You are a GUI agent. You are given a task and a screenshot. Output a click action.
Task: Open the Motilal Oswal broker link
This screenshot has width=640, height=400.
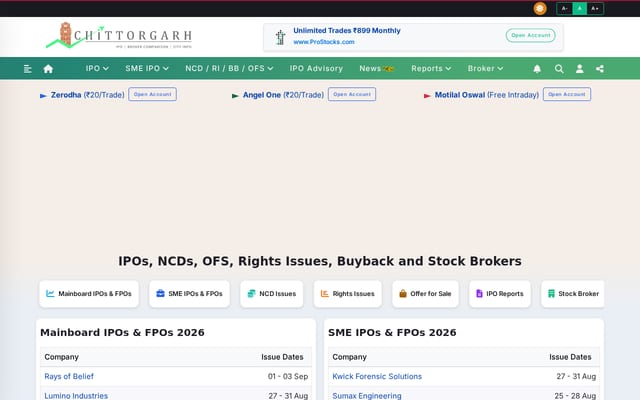click(x=487, y=95)
